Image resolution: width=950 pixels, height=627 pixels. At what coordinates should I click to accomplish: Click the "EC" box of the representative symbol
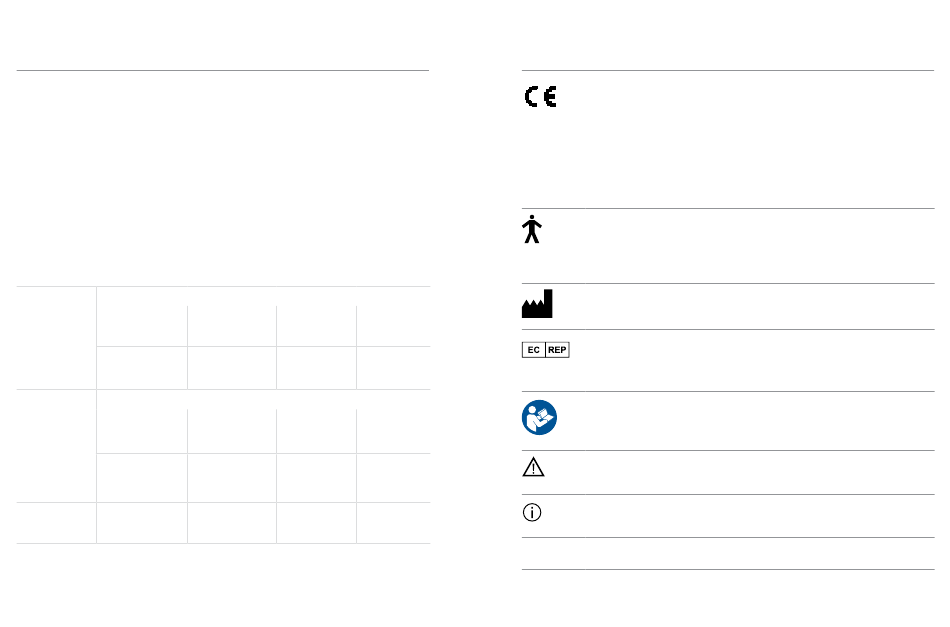coord(534,350)
